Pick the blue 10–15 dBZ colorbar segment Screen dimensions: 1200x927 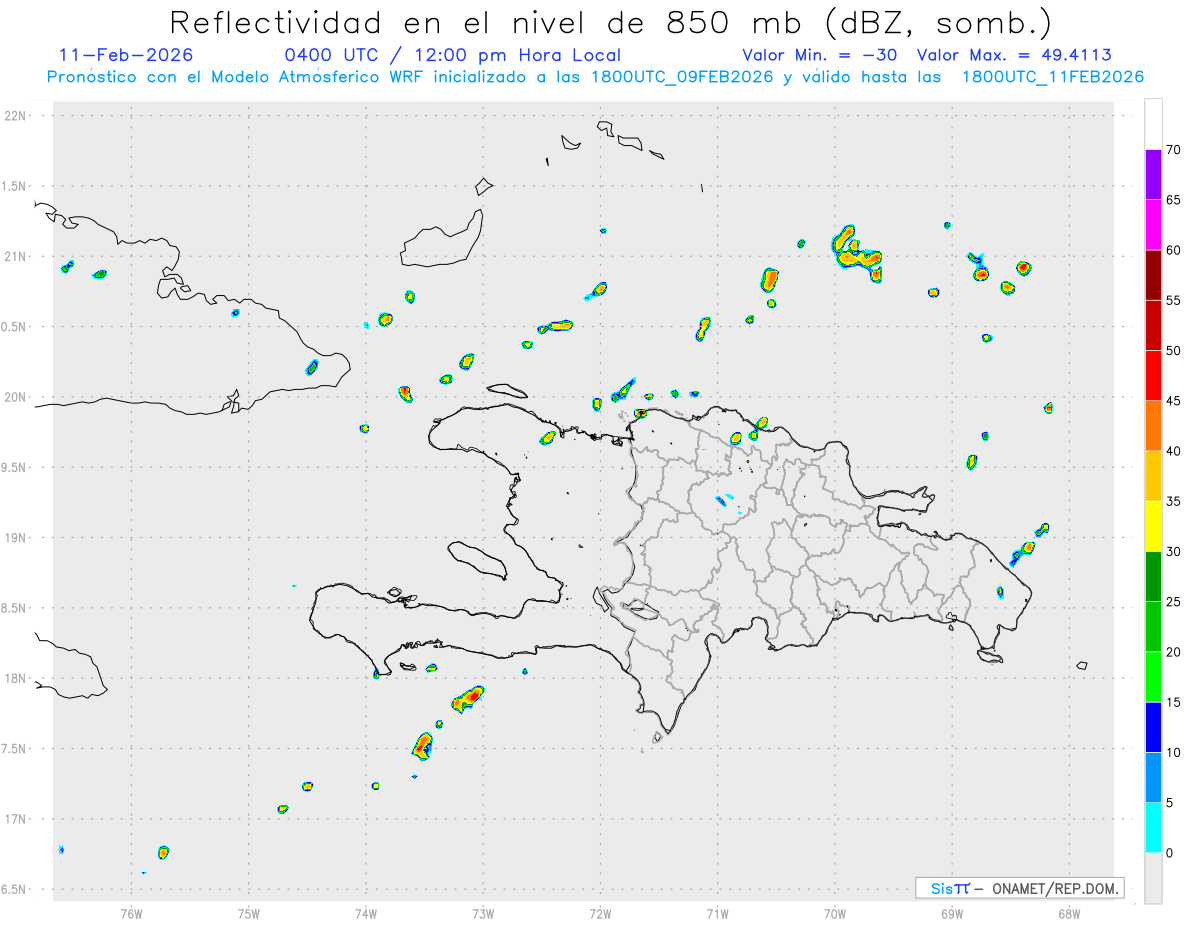tap(1153, 727)
